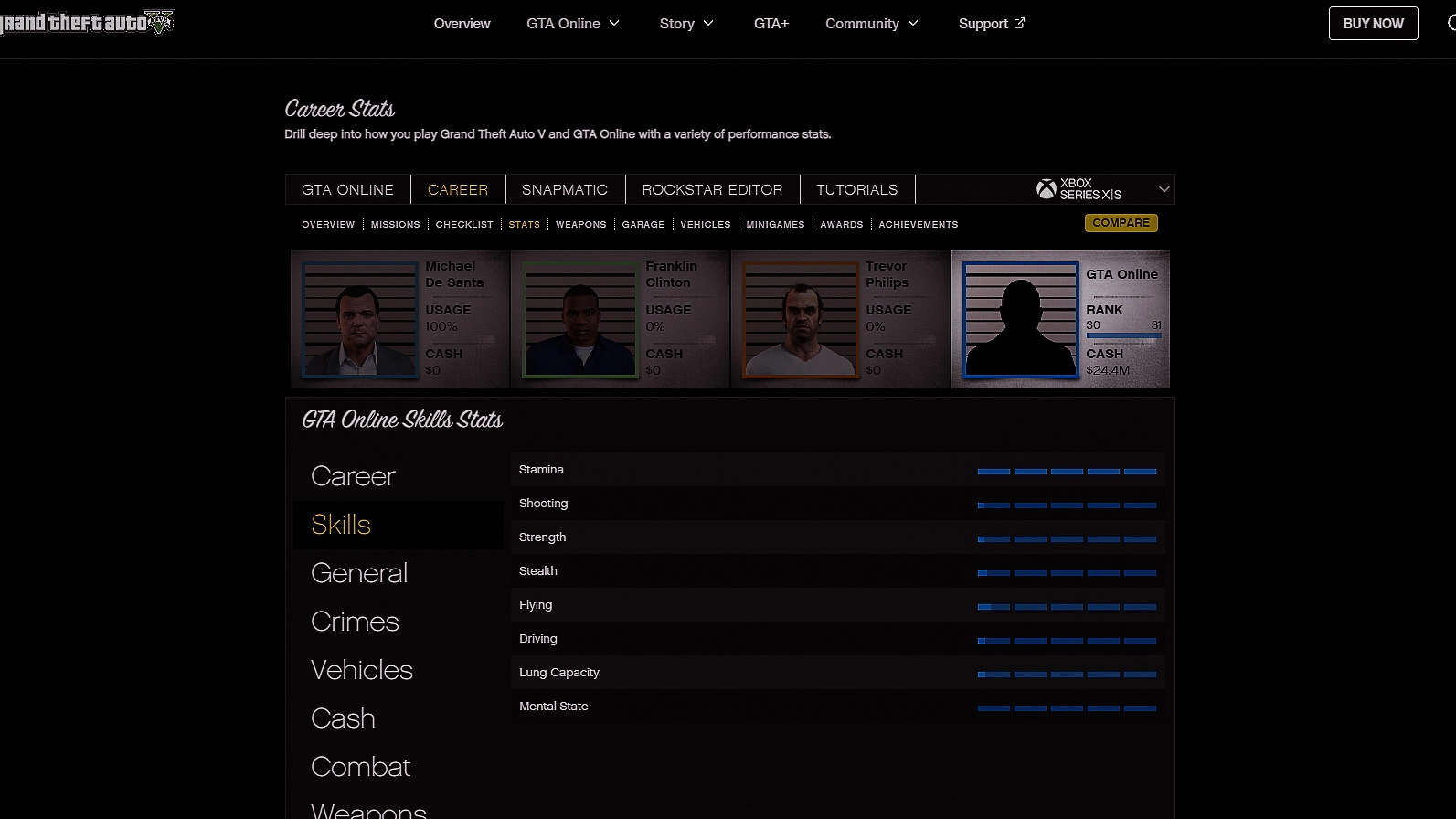The width and height of the screenshot is (1456, 819).
Task: Open the external Support link
Action: pos(991,24)
